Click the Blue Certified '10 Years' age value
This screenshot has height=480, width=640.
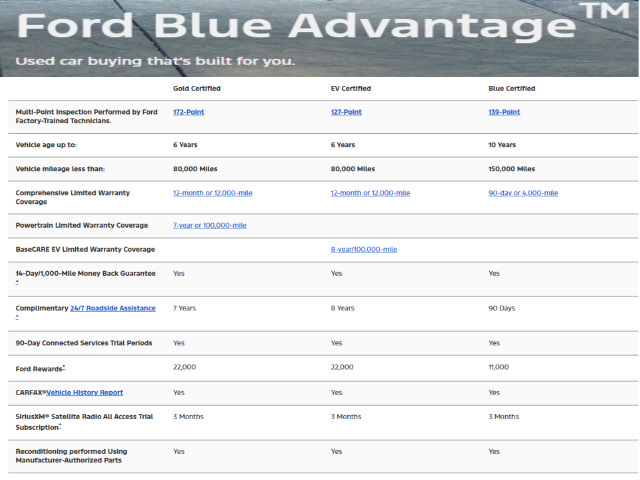coord(502,144)
